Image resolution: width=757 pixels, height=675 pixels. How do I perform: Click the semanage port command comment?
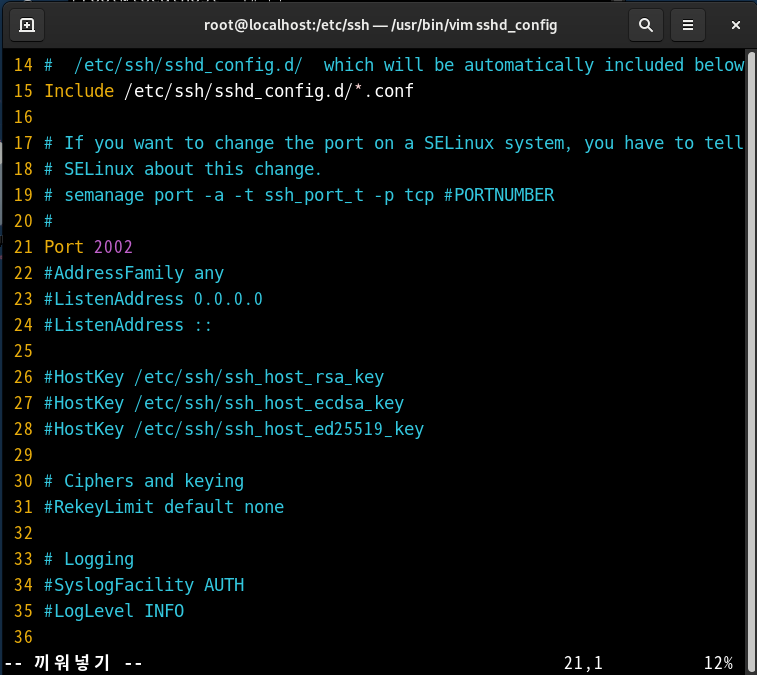coord(299,195)
